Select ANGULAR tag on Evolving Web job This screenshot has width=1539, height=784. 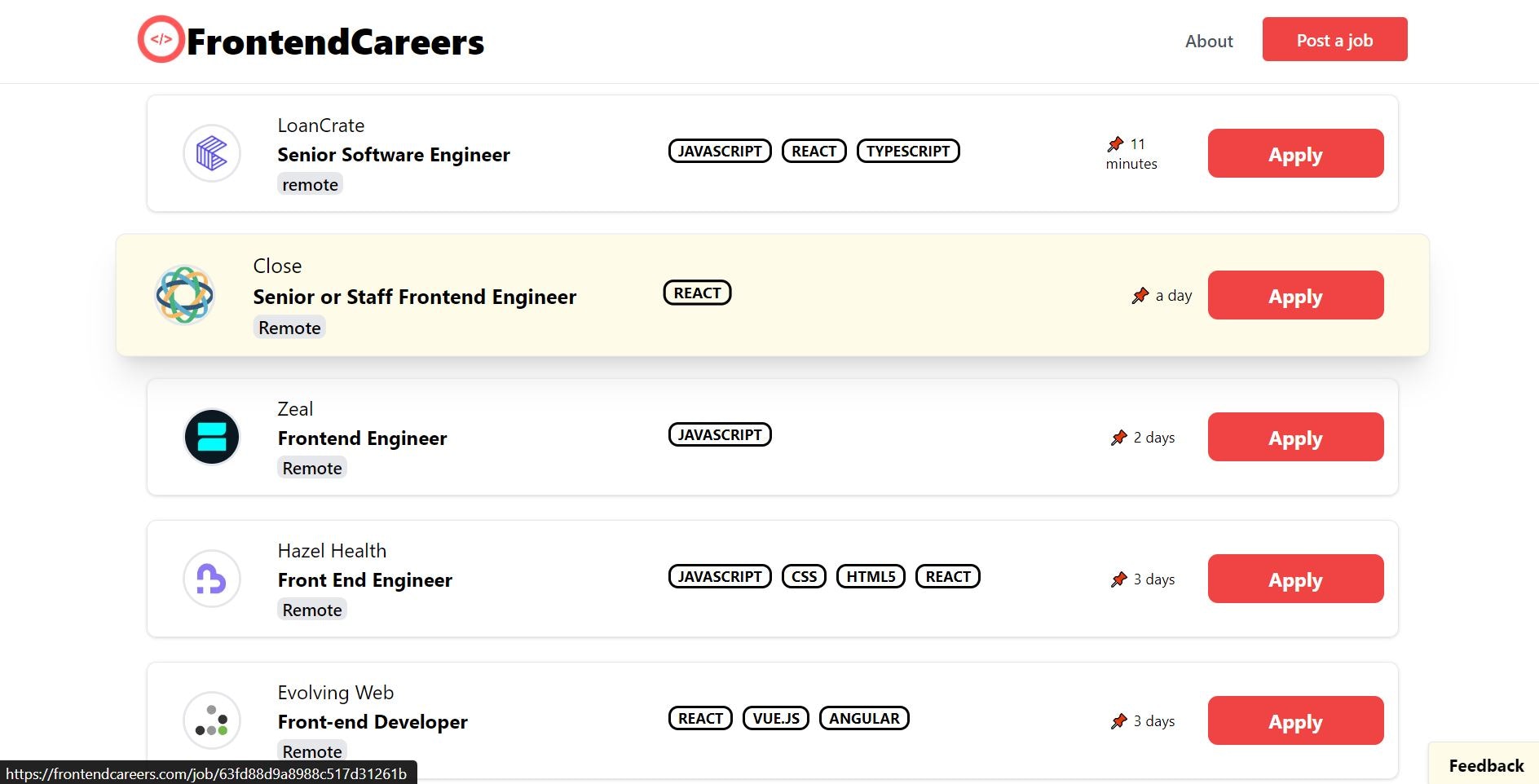click(864, 718)
